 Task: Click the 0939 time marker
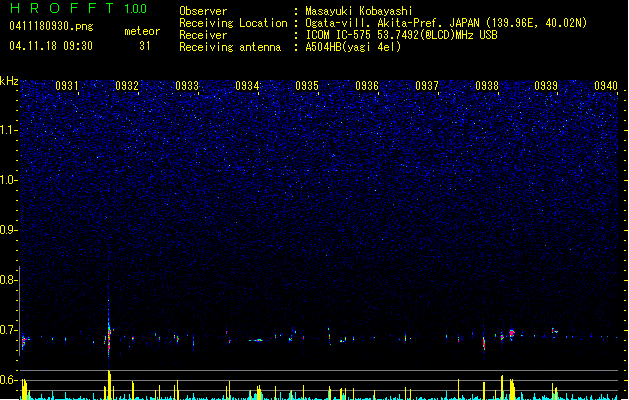[x=546, y=85]
